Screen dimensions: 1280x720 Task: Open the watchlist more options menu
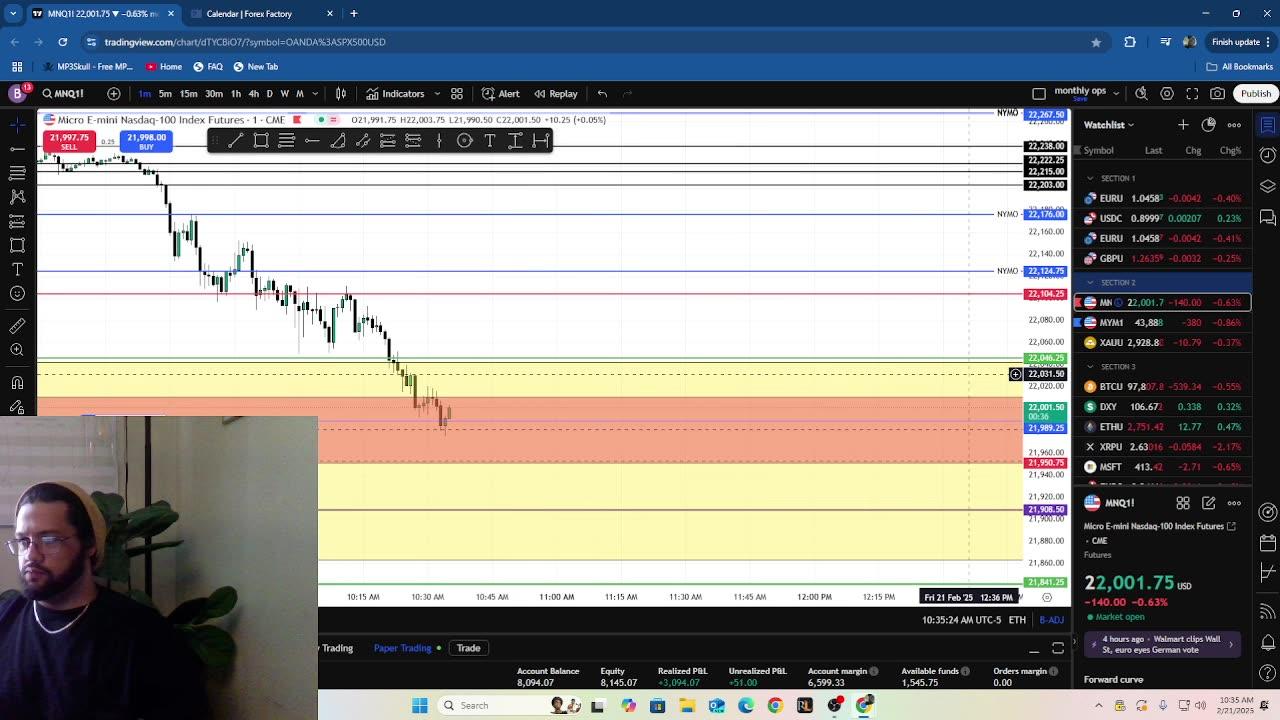[1234, 125]
